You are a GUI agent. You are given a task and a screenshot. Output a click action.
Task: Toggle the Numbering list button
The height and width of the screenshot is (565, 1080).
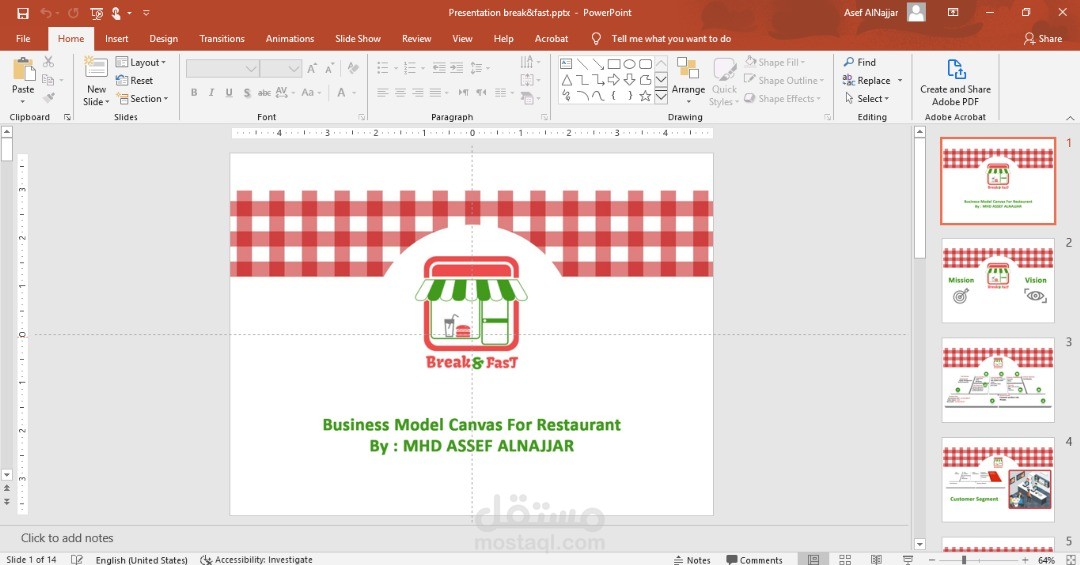click(409, 68)
